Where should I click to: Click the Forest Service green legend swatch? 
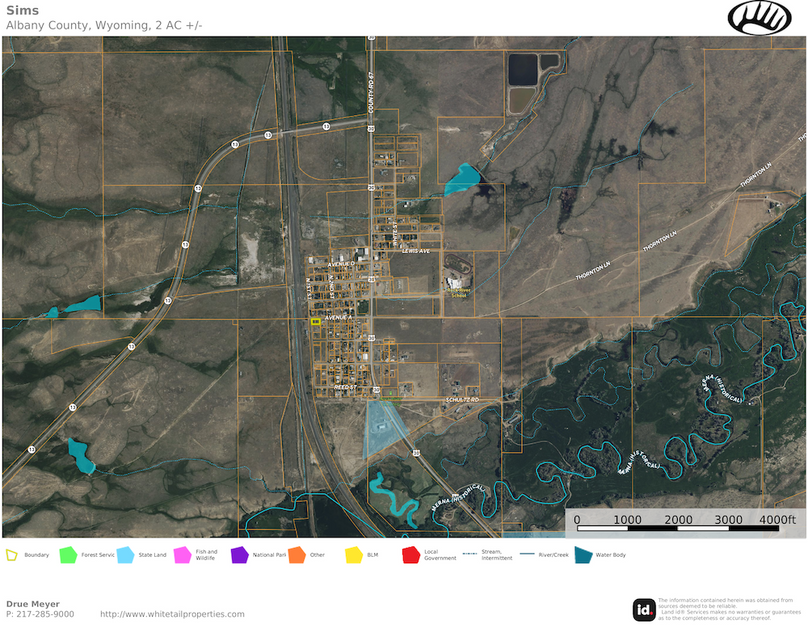[68, 554]
